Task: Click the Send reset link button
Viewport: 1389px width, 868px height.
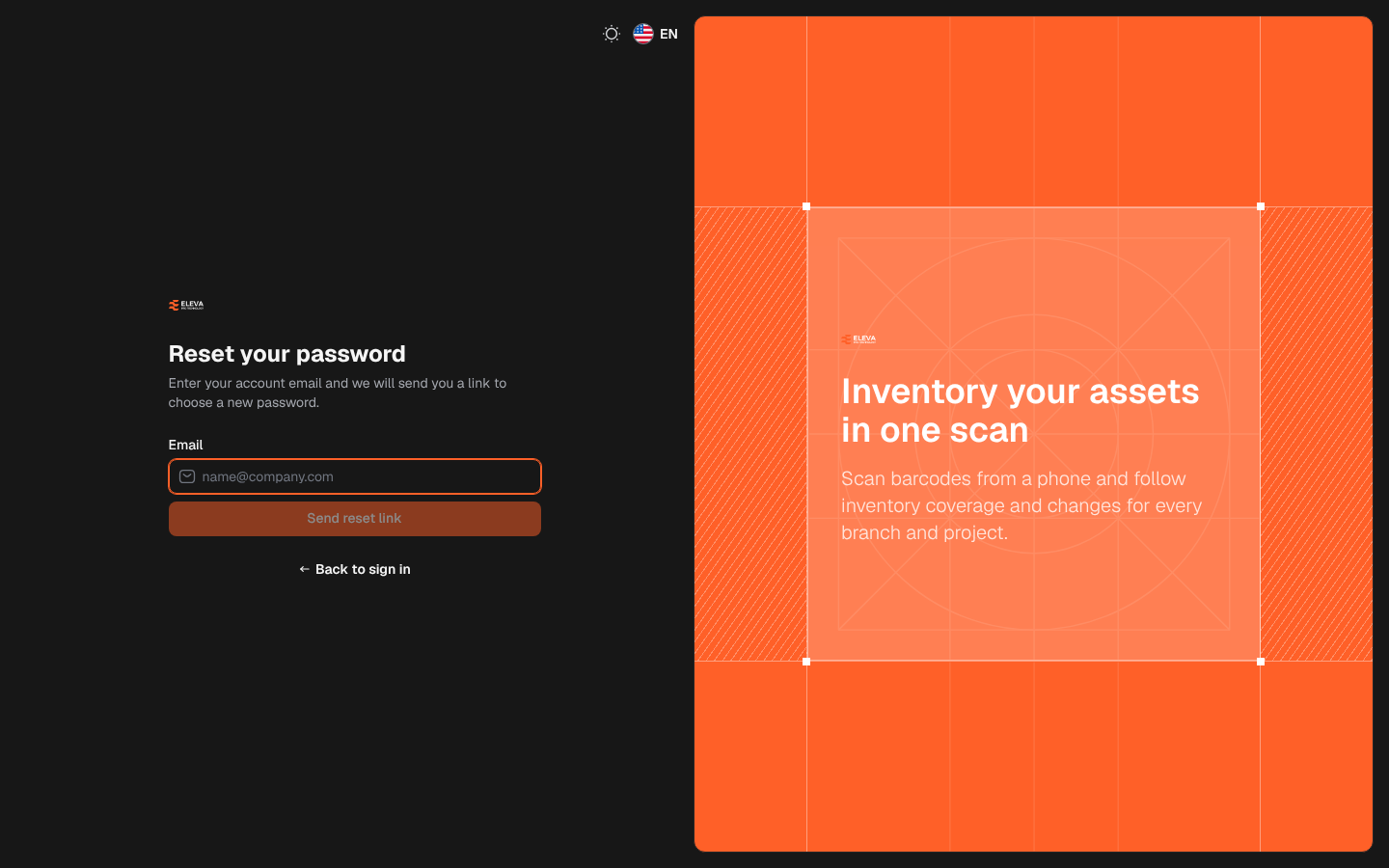Action: (355, 519)
